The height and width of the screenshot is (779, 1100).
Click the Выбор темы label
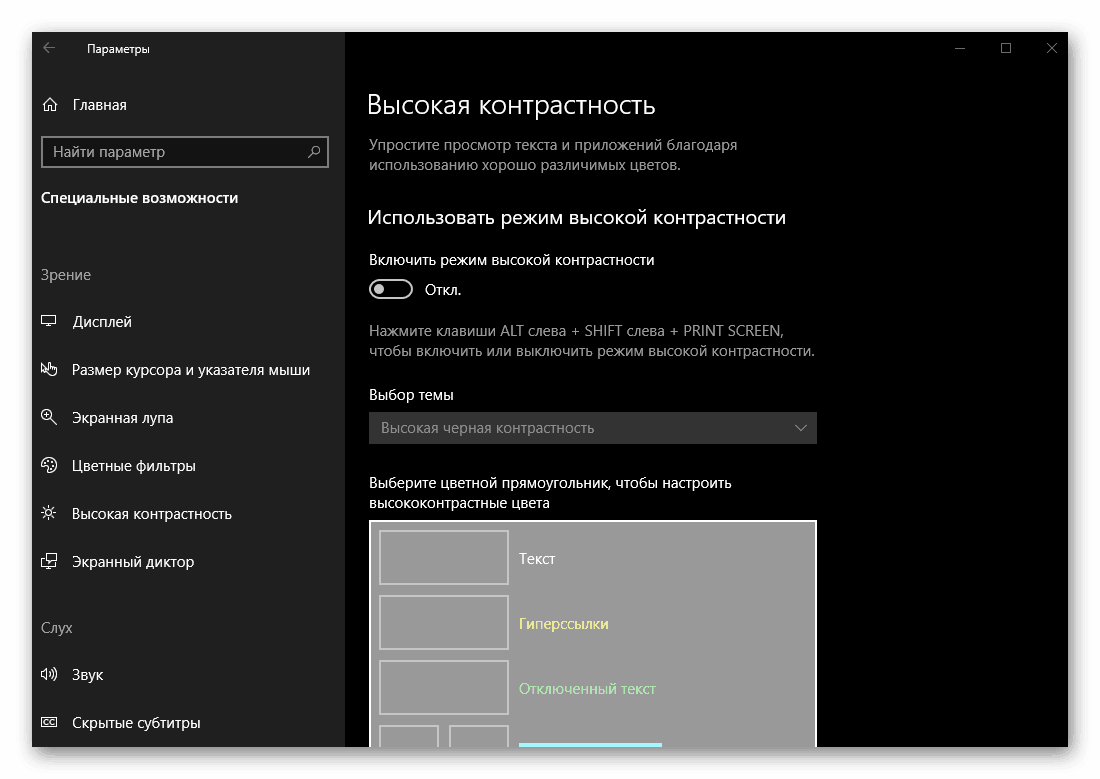(x=411, y=395)
